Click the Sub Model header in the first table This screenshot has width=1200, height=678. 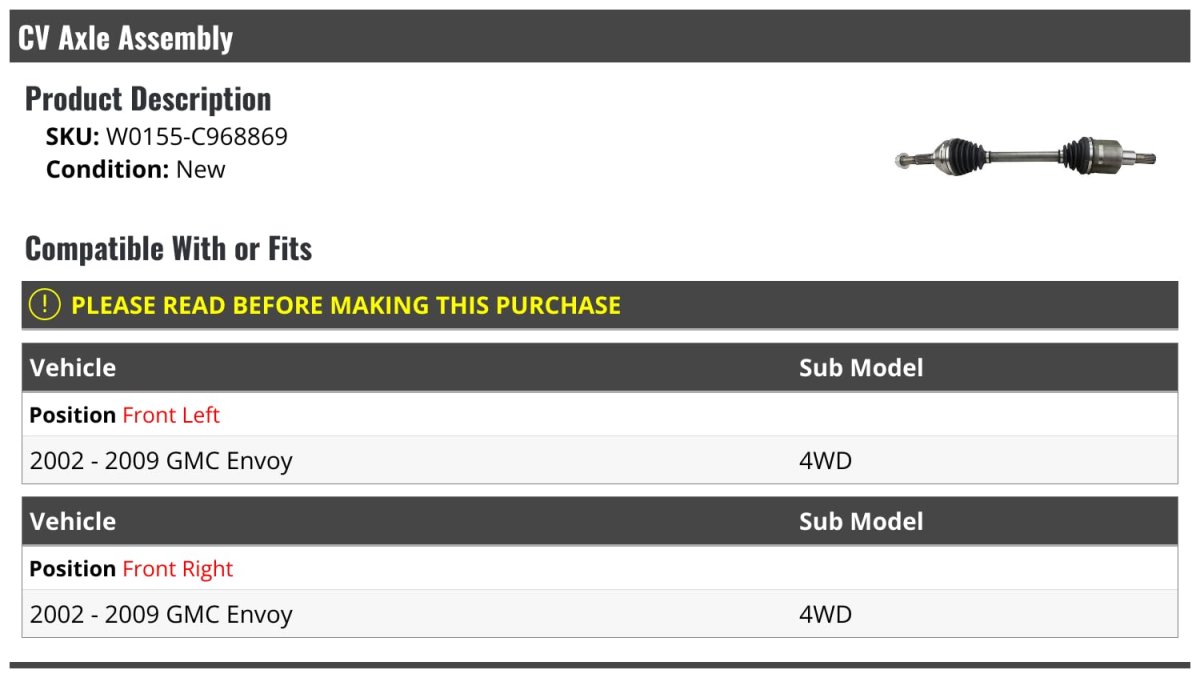click(861, 367)
